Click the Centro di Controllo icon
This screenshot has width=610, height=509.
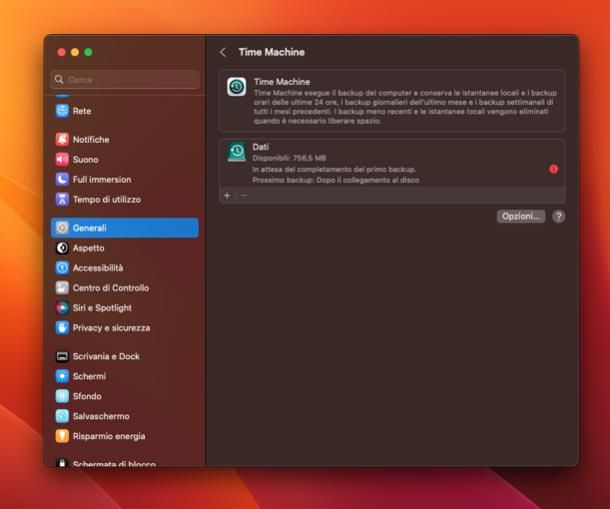62,288
